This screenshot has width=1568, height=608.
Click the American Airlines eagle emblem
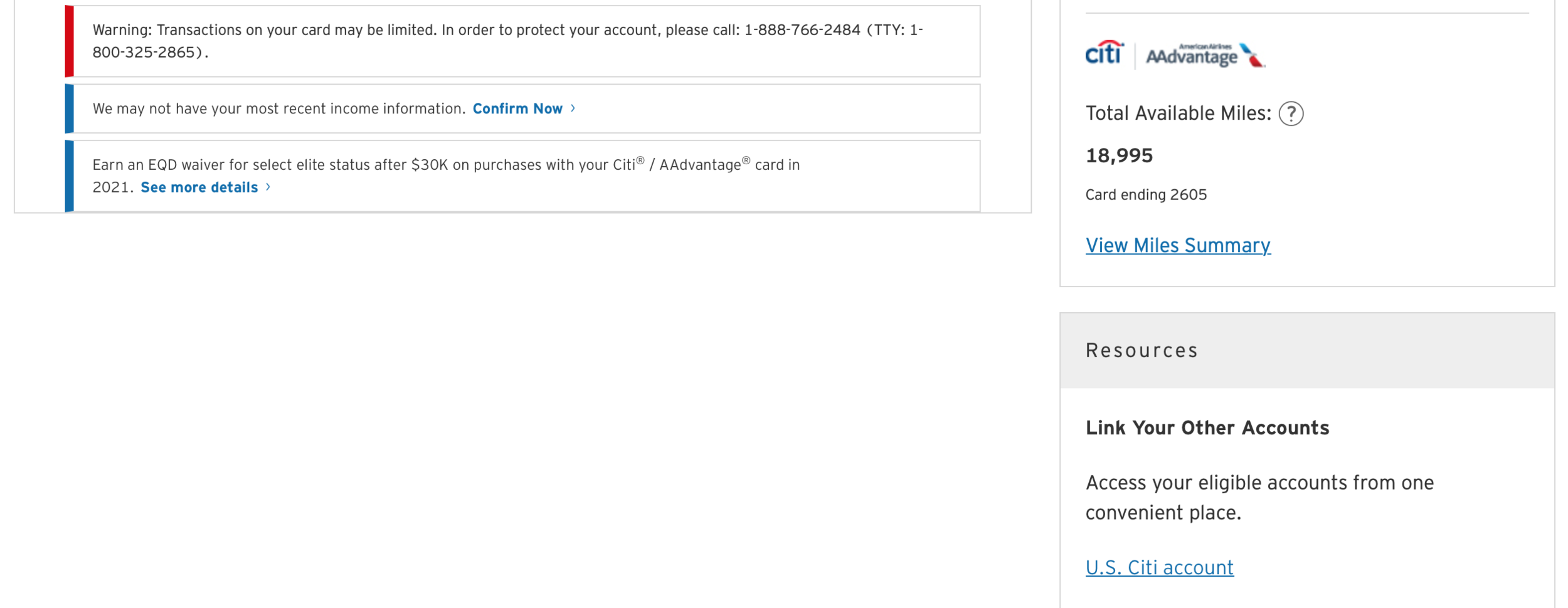tap(1252, 55)
